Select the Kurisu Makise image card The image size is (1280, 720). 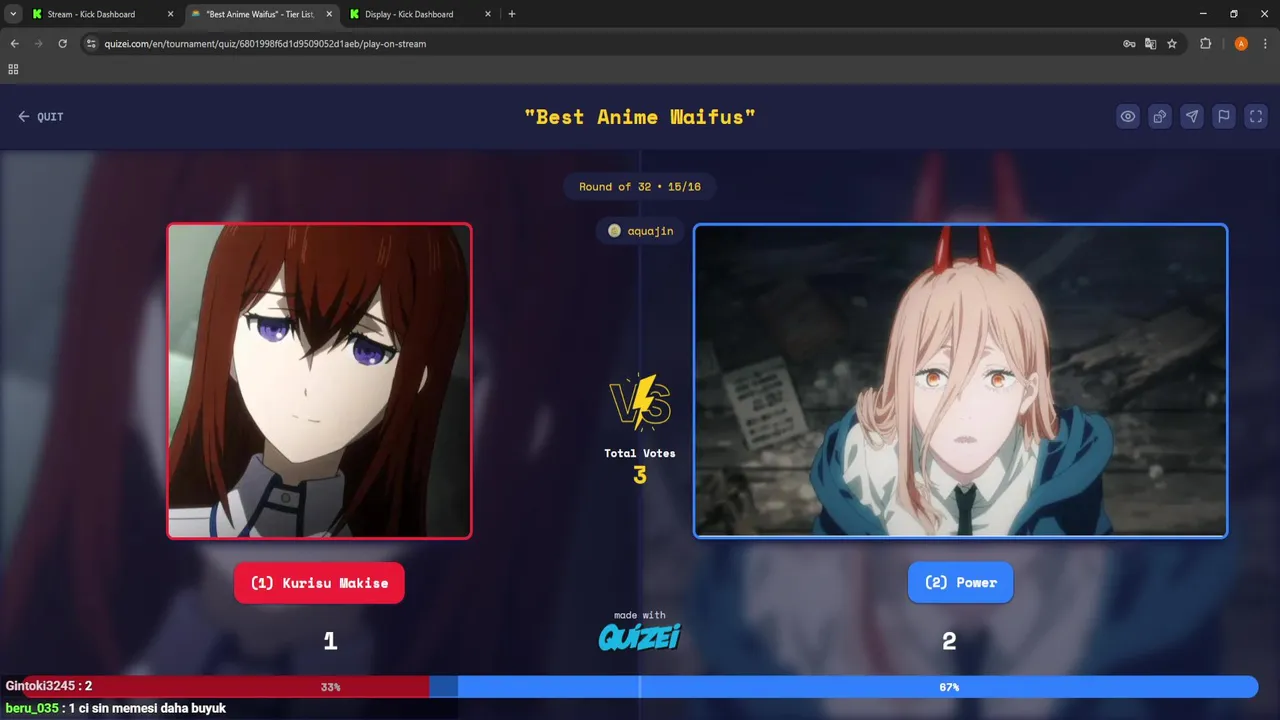coord(319,381)
